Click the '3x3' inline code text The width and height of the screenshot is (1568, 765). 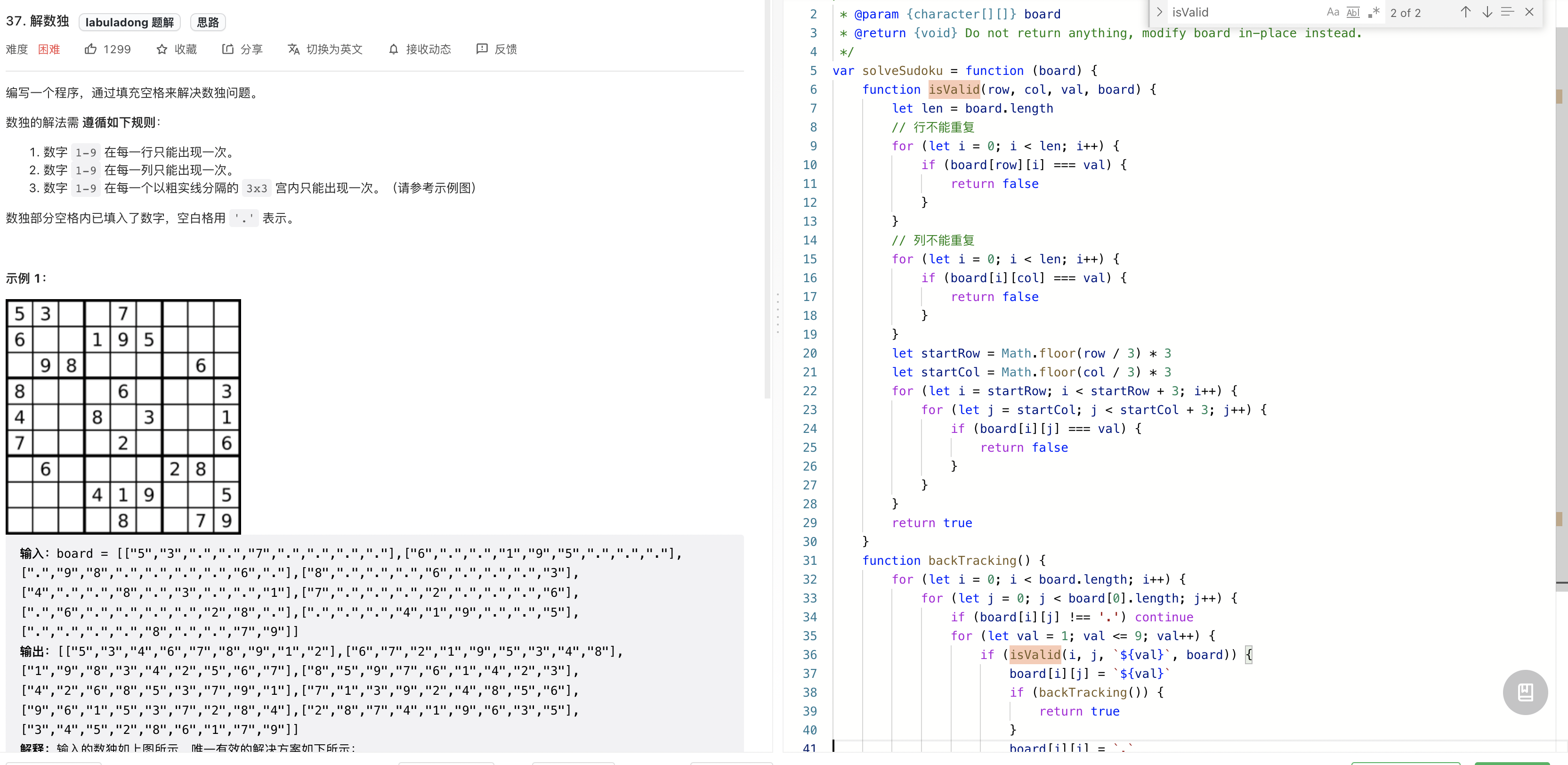tap(256, 188)
